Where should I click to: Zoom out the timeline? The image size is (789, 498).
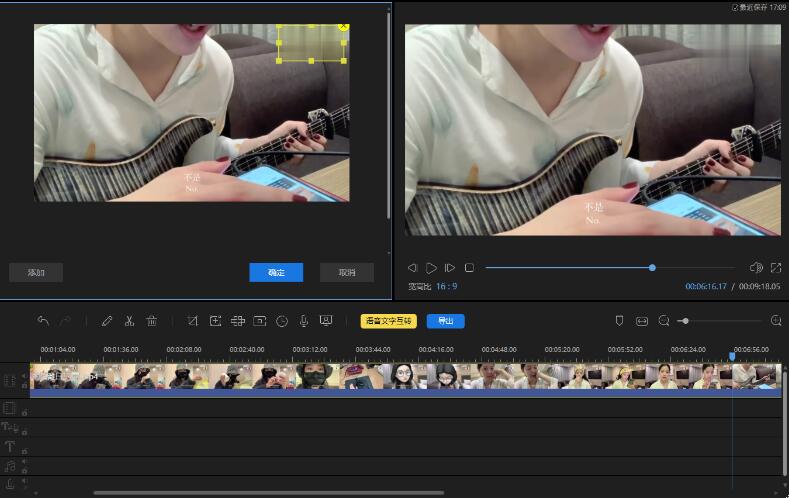pos(664,320)
